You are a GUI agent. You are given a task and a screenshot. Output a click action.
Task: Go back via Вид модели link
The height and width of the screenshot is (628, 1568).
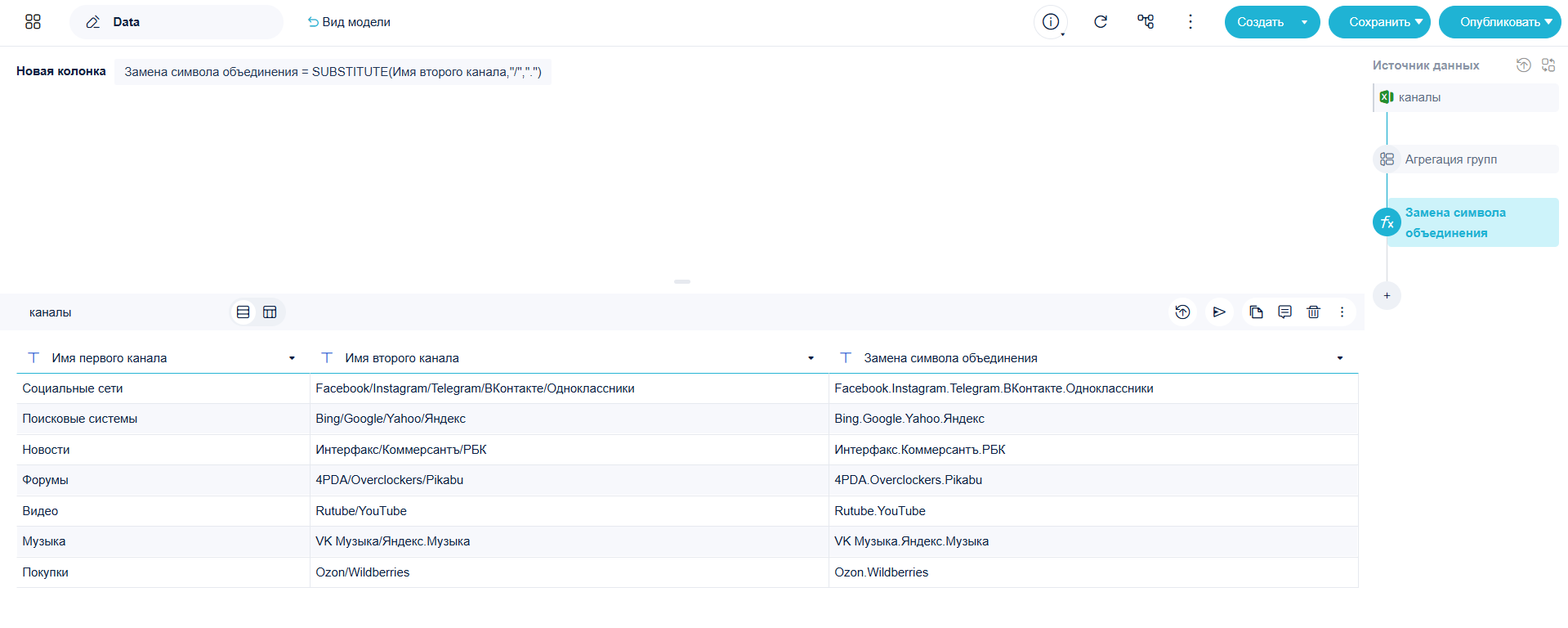(x=349, y=22)
